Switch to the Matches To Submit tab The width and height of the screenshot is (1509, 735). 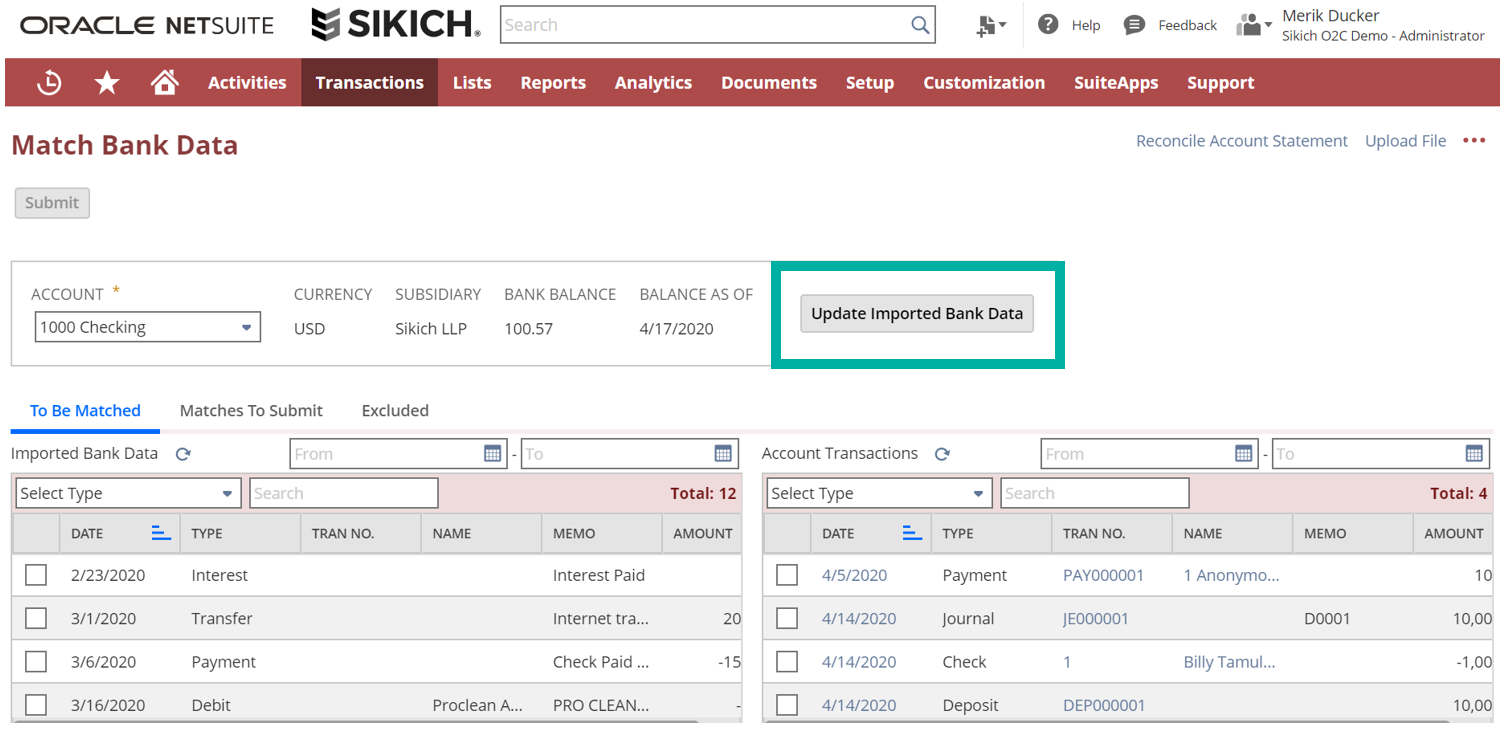point(251,410)
